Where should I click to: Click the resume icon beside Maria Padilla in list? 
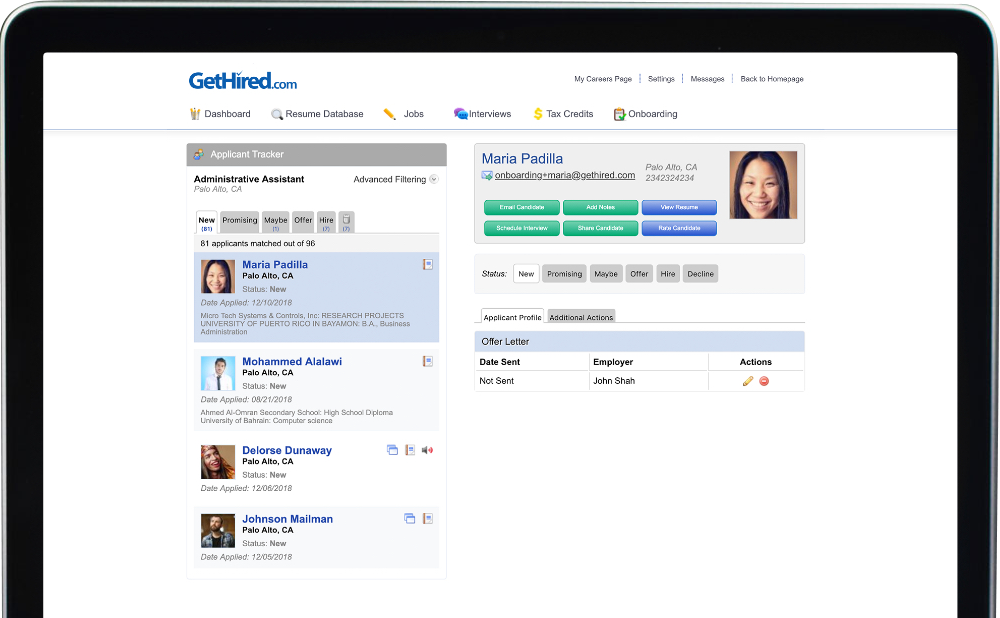(x=428, y=265)
